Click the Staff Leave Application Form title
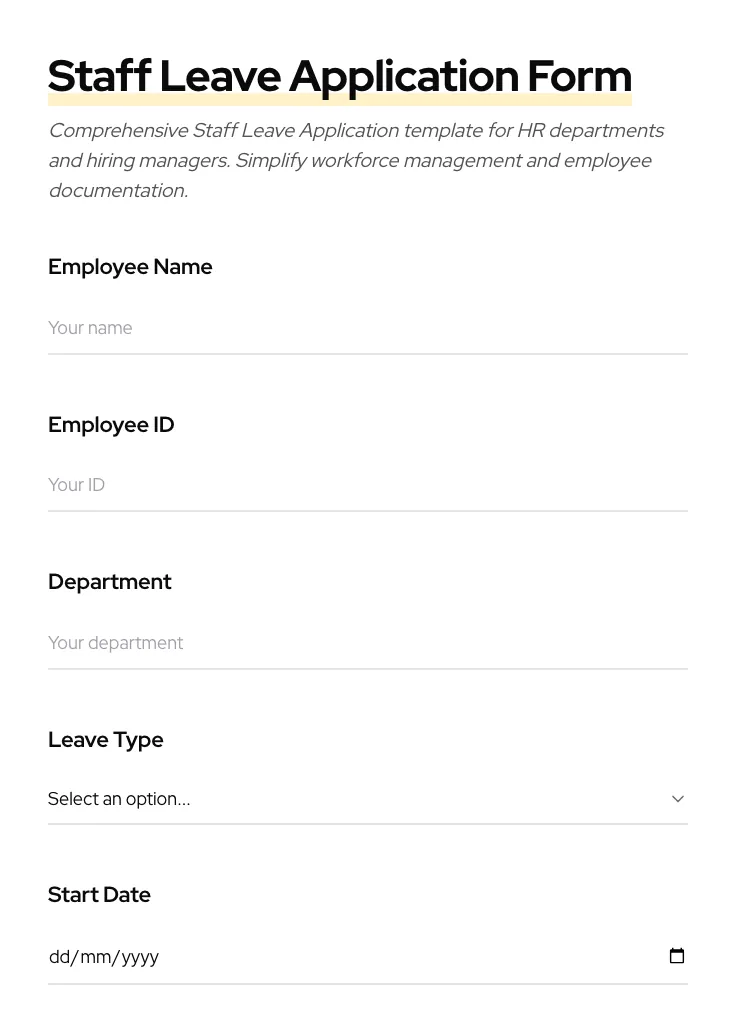The image size is (736, 1024). tap(339, 75)
